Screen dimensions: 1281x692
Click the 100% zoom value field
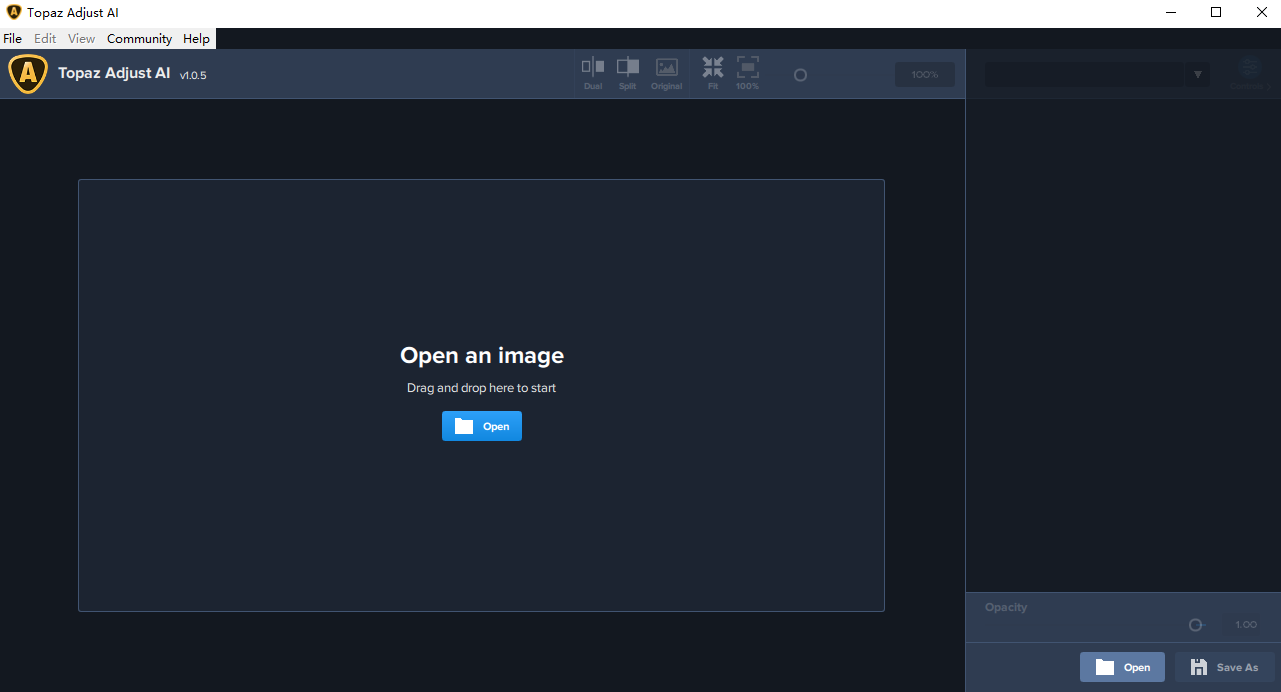pyautogui.click(x=925, y=75)
